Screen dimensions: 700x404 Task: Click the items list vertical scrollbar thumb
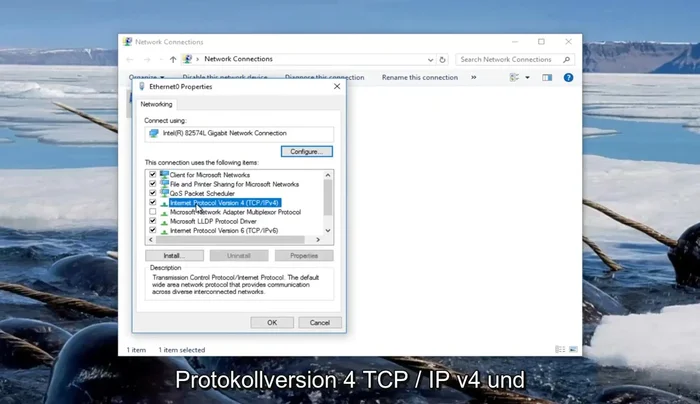coord(328,198)
